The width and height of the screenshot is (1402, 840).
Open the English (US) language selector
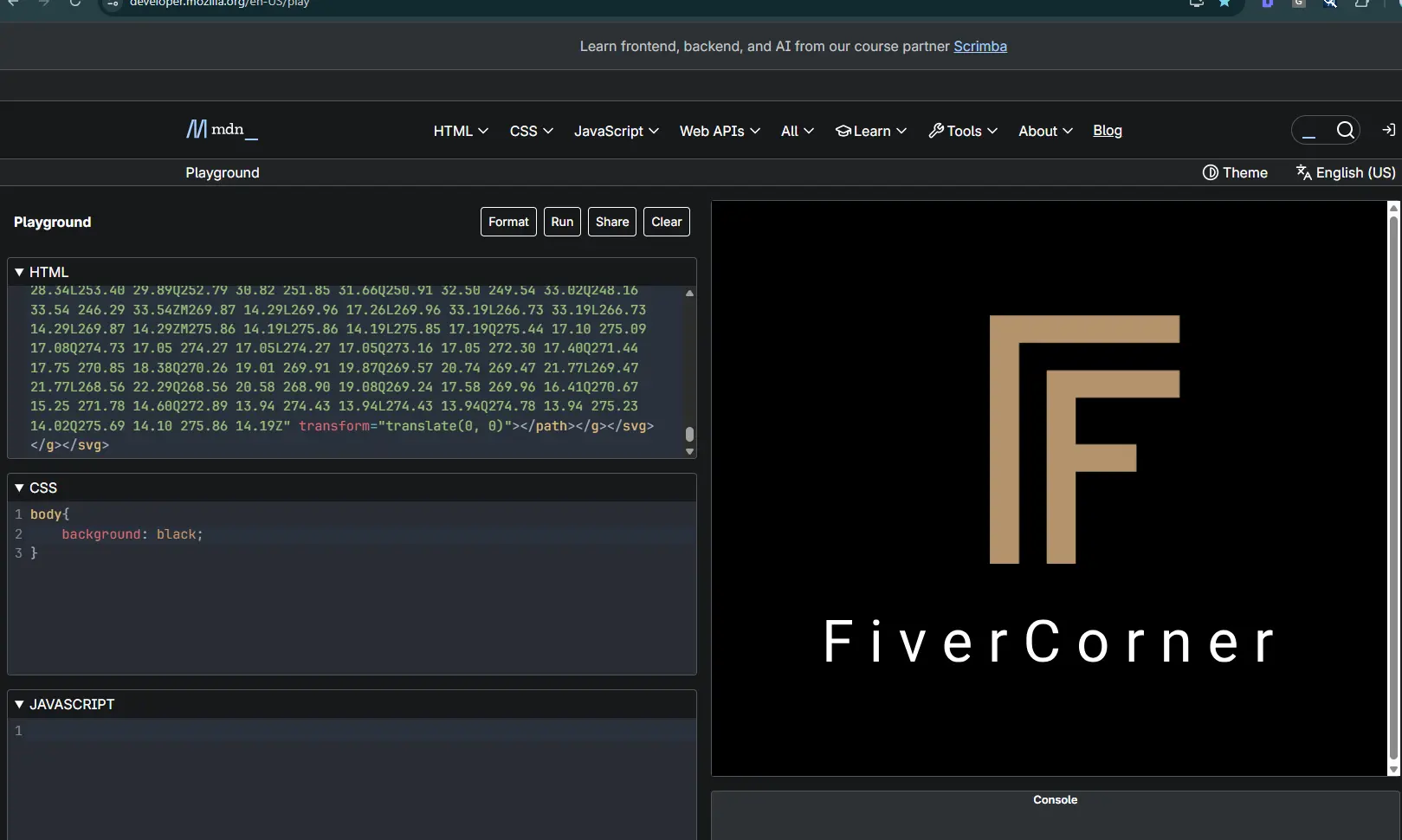pyautogui.click(x=1346, y=172)
